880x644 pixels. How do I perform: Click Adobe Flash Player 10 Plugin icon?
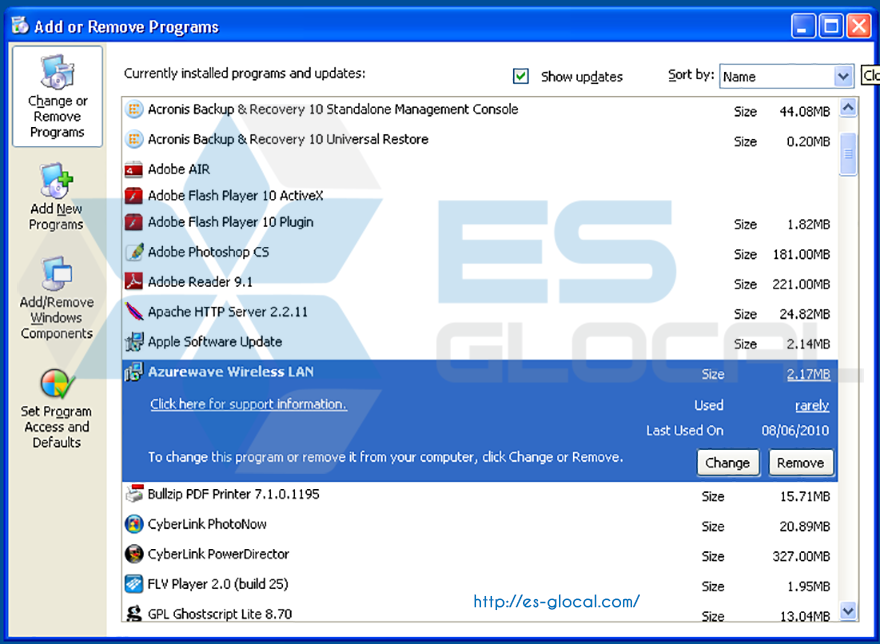pyautogui.click(x=134, y=222)
